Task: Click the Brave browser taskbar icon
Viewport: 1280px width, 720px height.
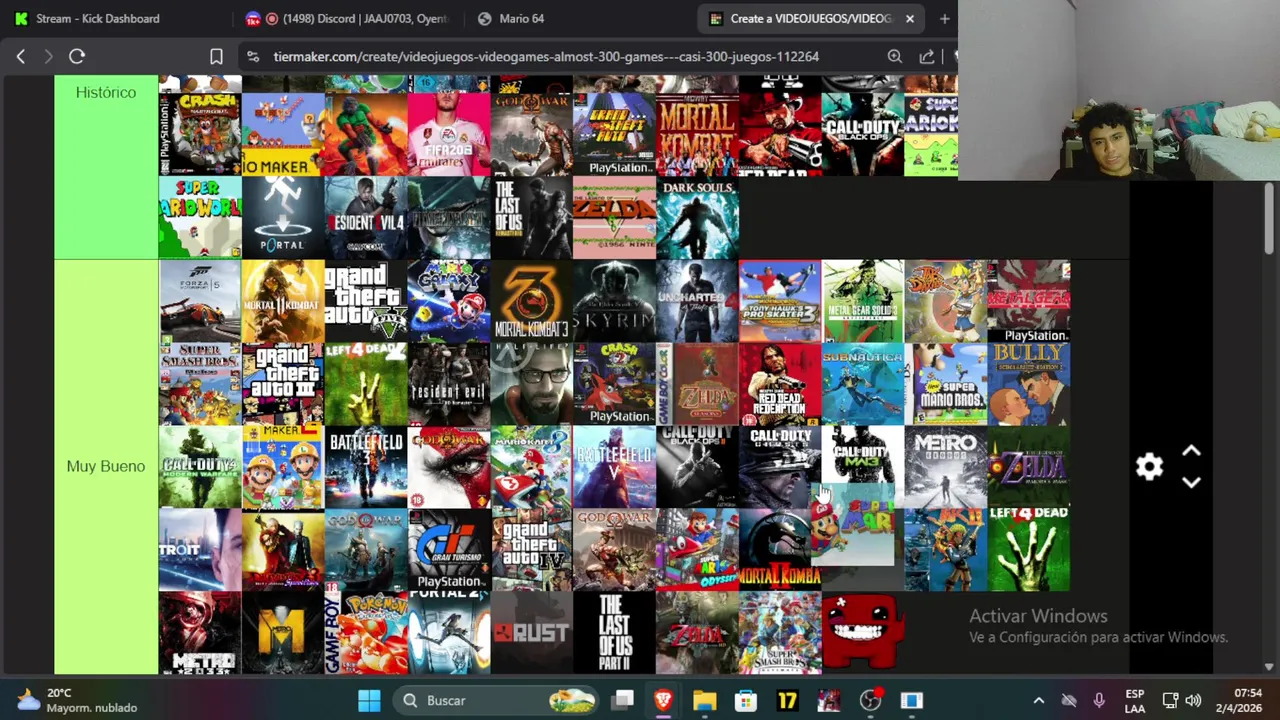Action: click(663, 701)
